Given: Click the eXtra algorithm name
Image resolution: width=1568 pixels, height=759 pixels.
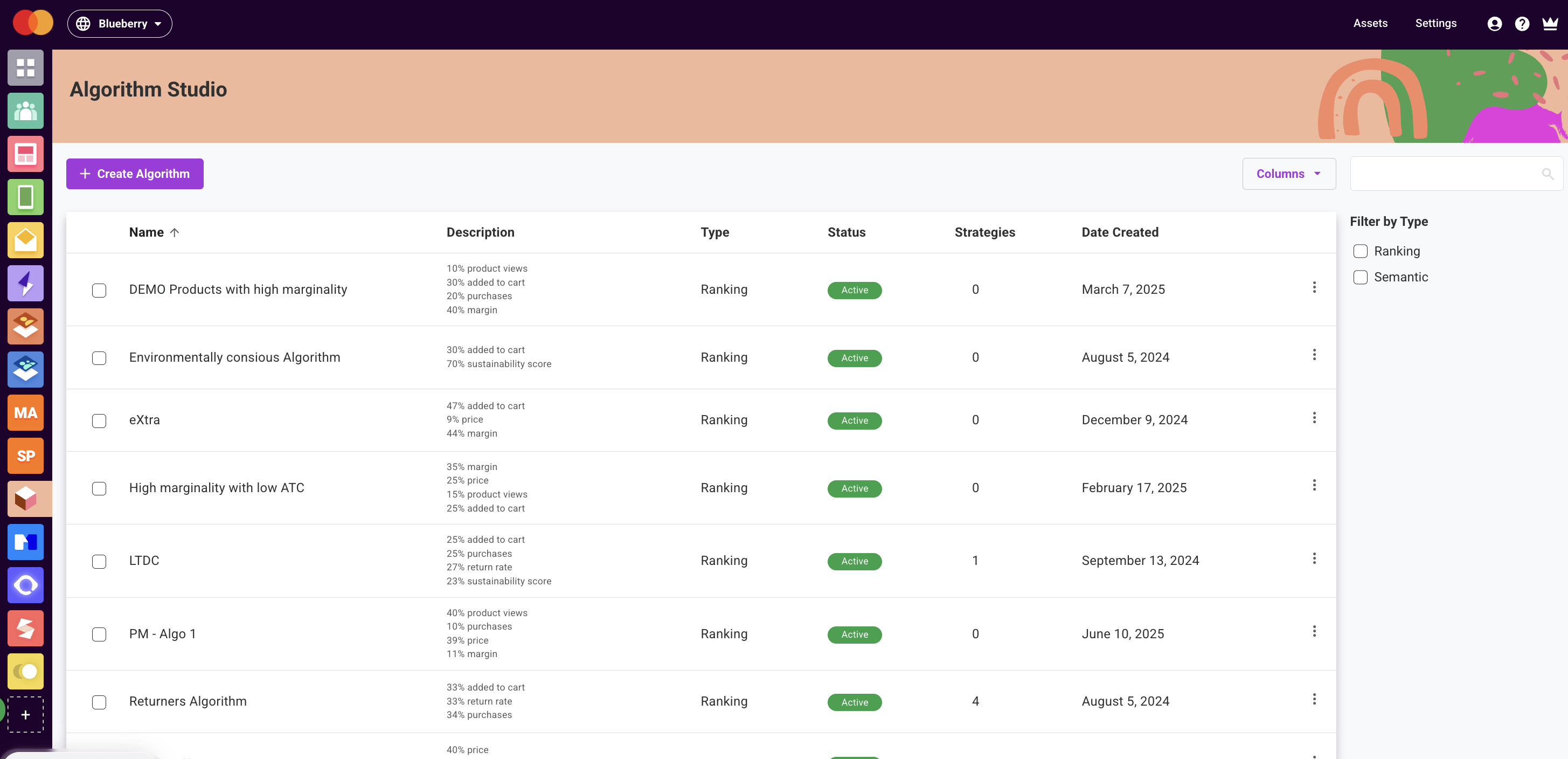Looking at the screenshot, I should tap(144, 420).
